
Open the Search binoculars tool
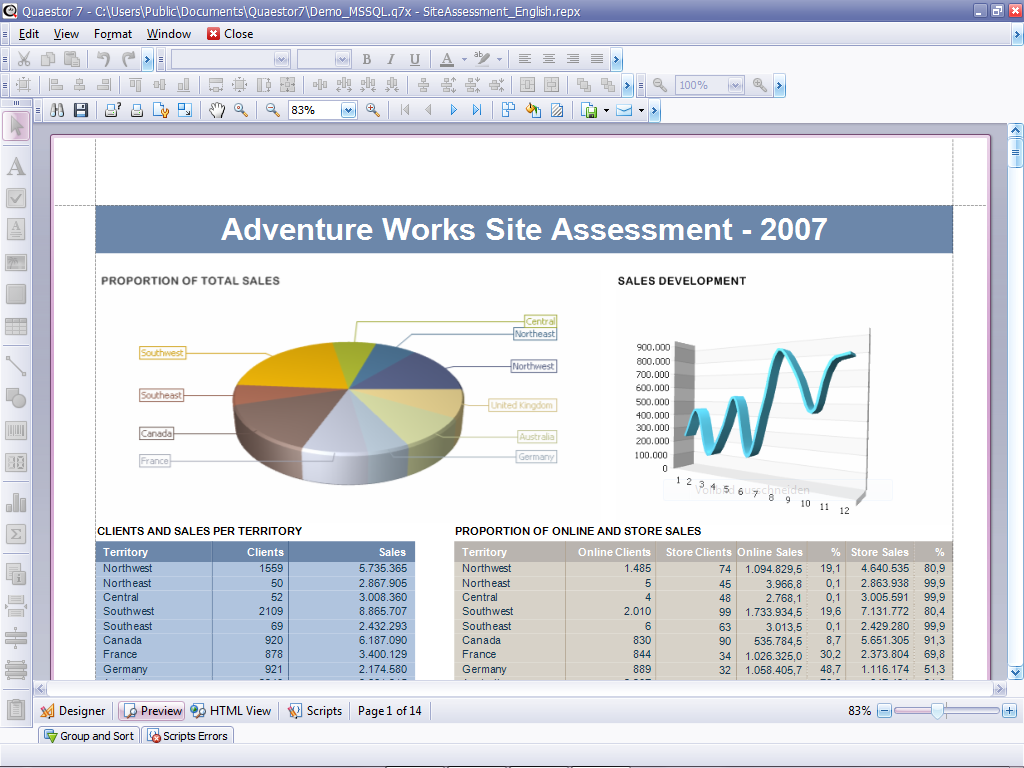(x=57, y=110)
